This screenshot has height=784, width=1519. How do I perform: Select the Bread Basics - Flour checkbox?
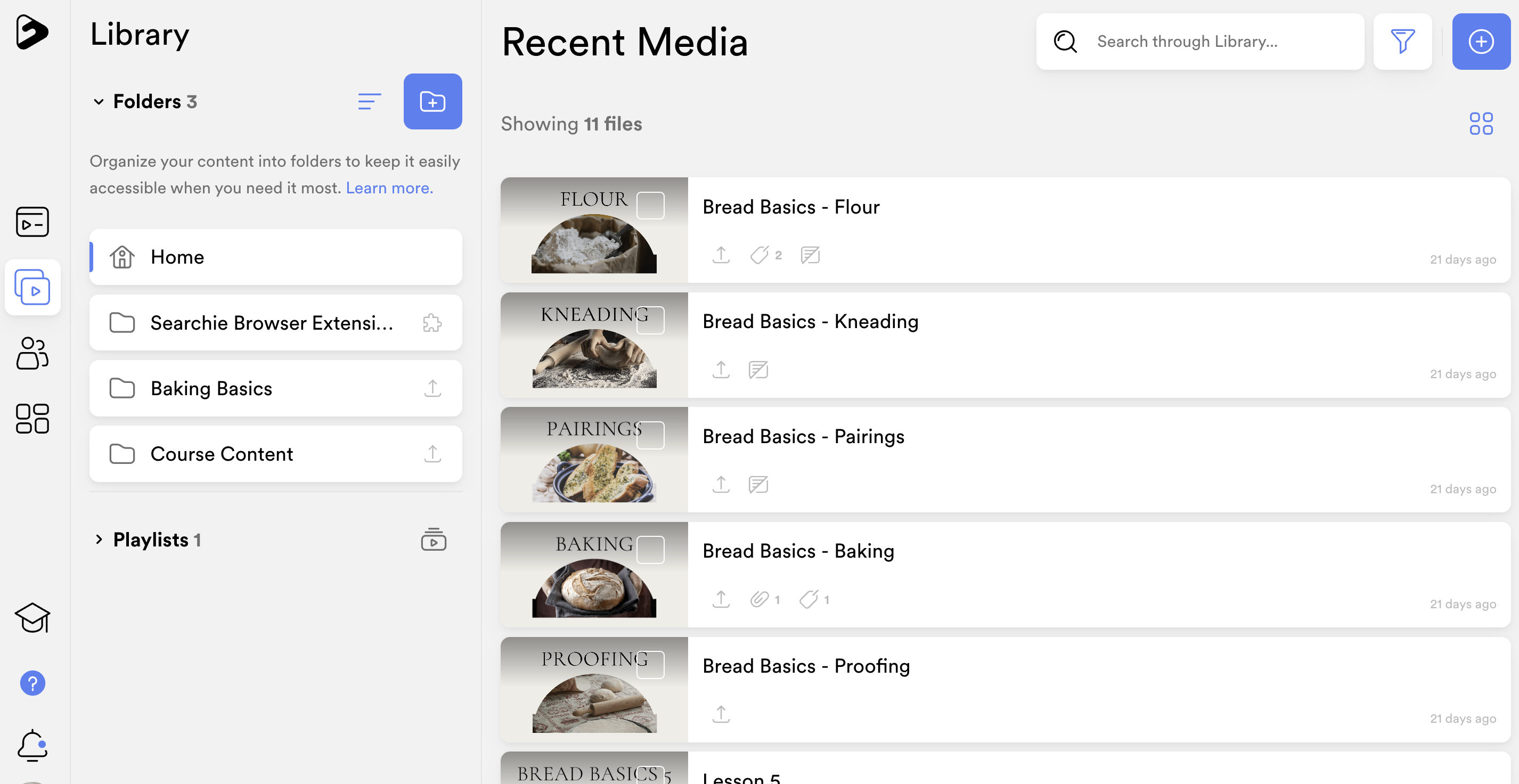pos(650,205)
